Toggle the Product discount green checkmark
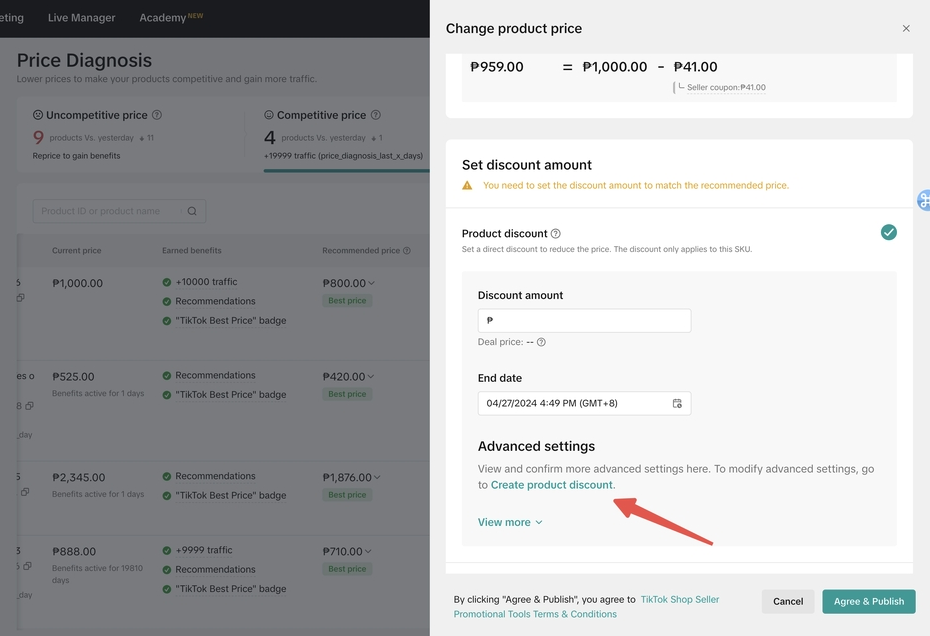The height and width of the screenshot is (636, 930). point(888,233)
